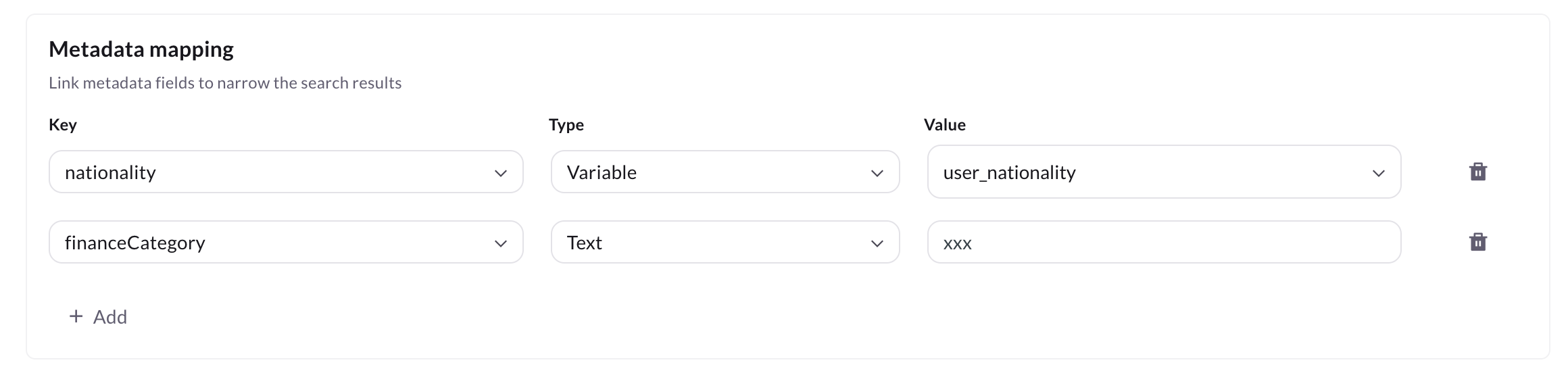Image resolution: width=1568 pixels, height=373 pixels.
Task: Click the plus icon beside Add
Action: coord(76,316)
